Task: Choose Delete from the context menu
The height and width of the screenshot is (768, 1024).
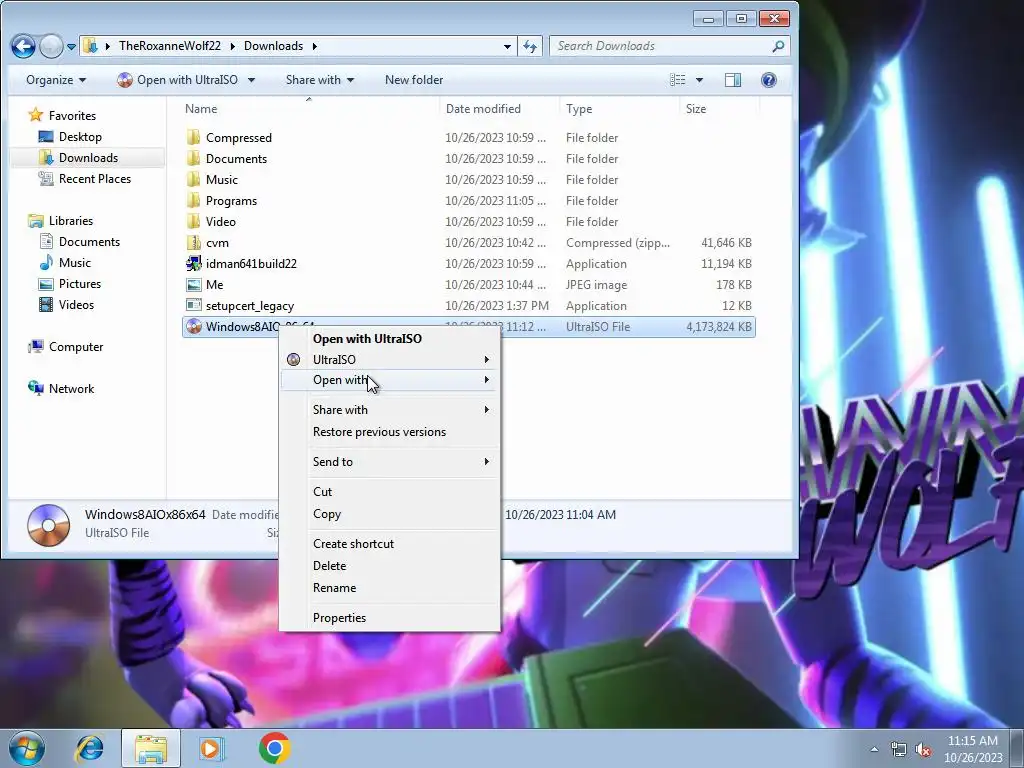Action: click(390, 566)
